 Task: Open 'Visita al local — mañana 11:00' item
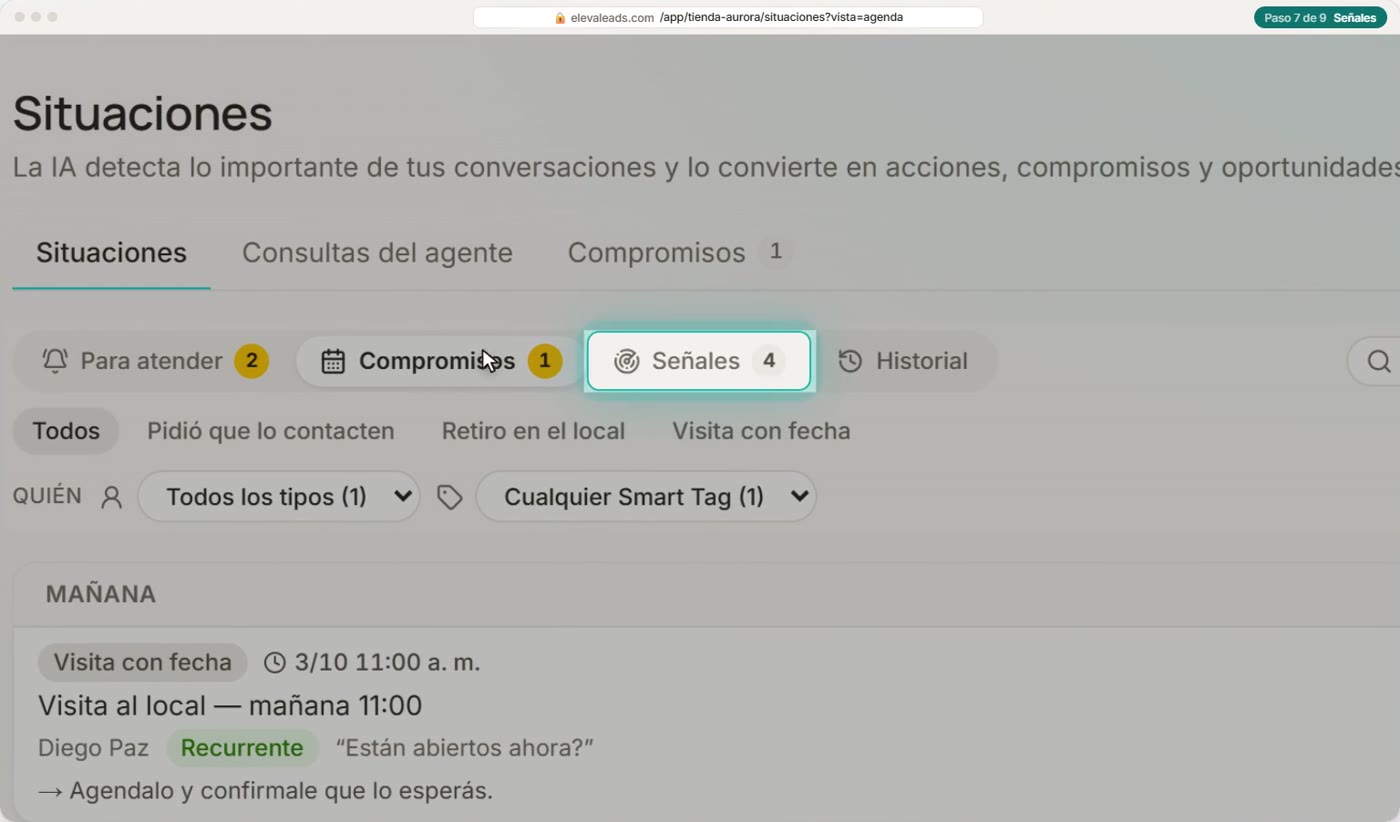coord(230,706)
